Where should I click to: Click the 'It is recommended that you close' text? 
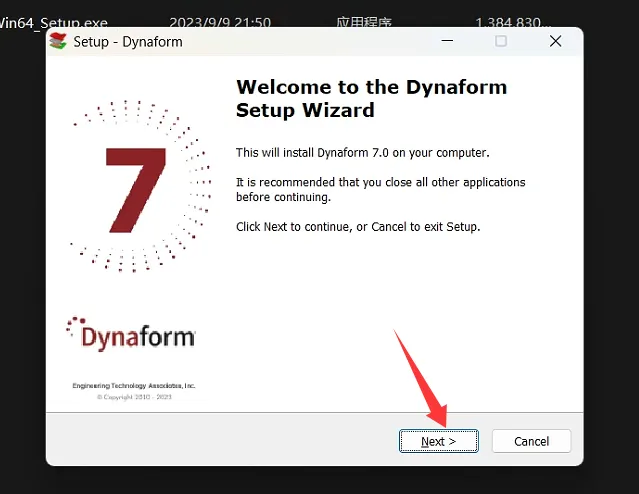(381, 190)
